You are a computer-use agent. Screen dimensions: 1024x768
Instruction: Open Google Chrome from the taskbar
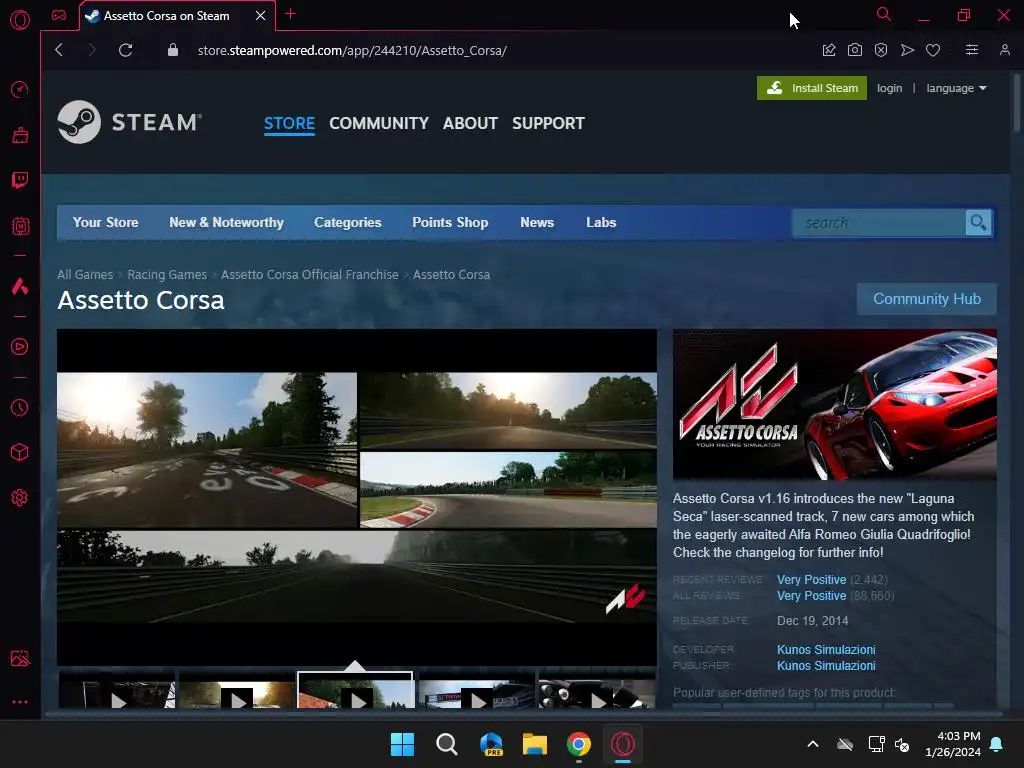click(579, 744)
